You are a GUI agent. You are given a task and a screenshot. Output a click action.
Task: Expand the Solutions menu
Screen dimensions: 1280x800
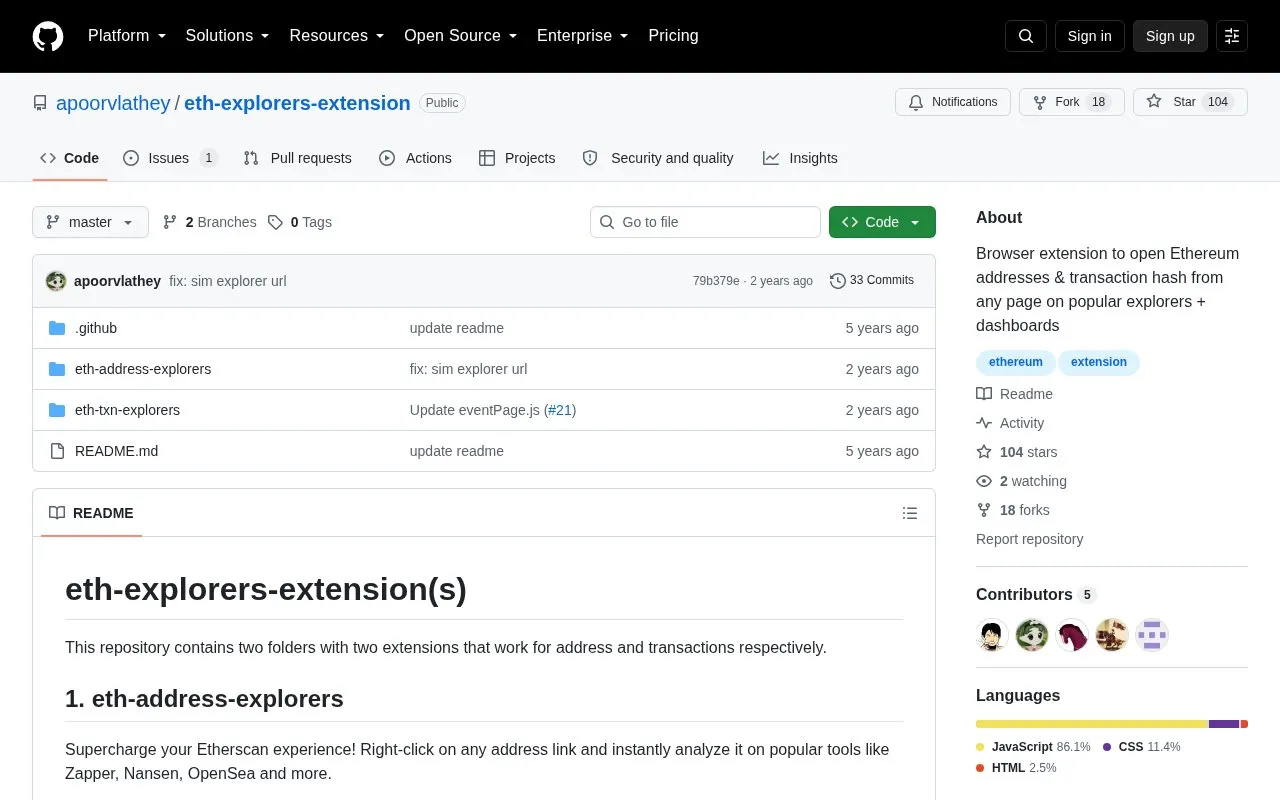click(x=227, y=36)
